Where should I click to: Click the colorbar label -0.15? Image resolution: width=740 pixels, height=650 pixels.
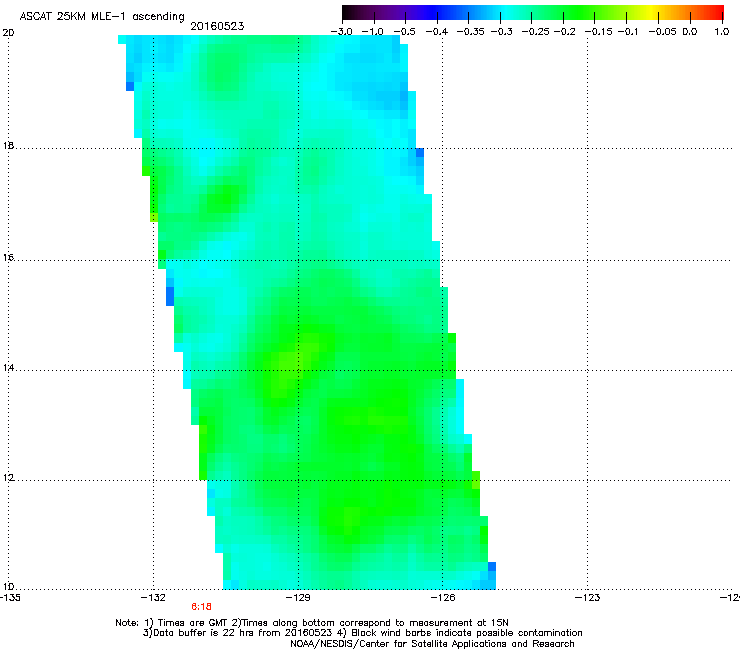[x=598, y=32]
